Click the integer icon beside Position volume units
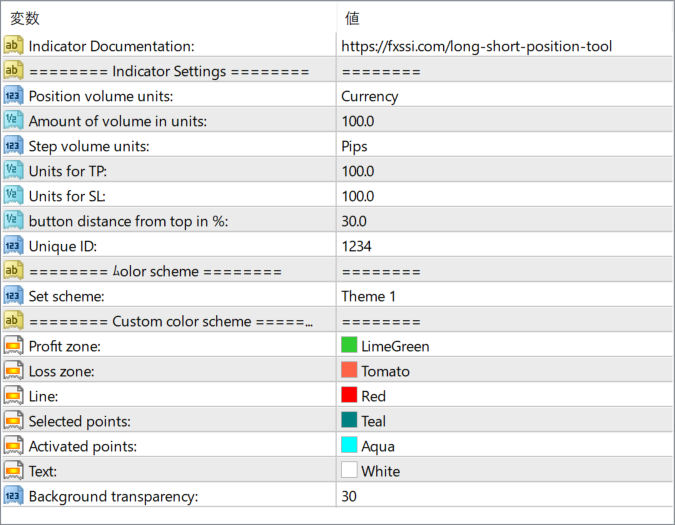The image size is (675, 525). click(x=13, y=96)
